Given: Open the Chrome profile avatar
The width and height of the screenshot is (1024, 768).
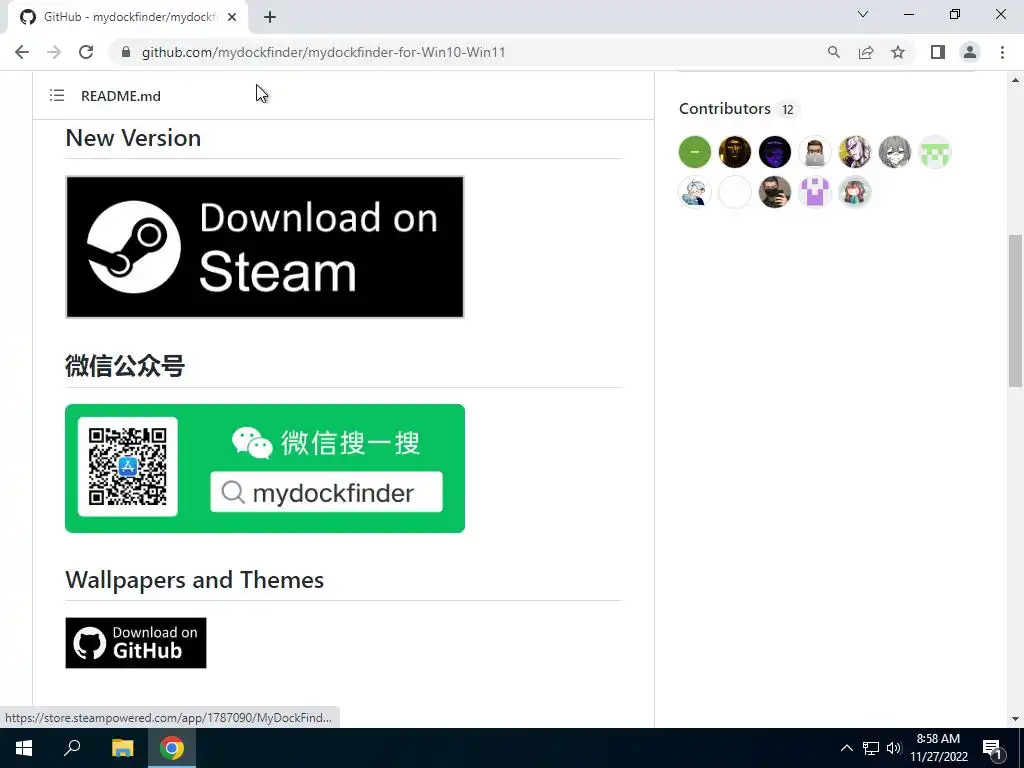Looking at the screenshot, I should pyautogui.click(x=970, y=52).
